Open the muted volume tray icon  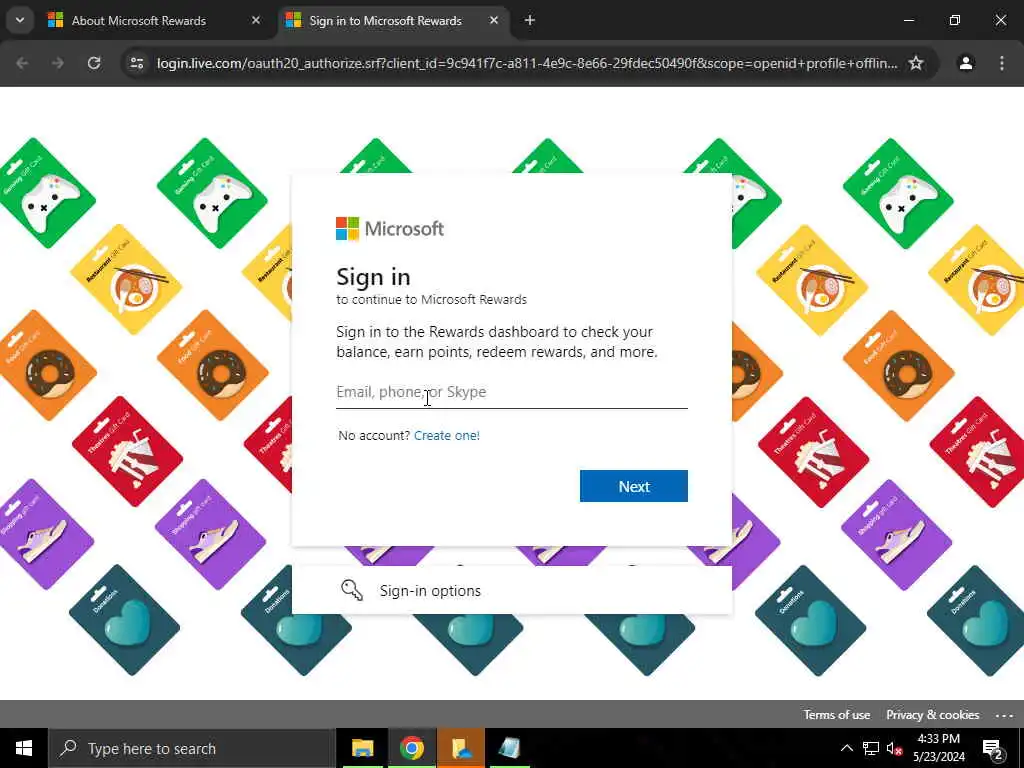point(894,749)
